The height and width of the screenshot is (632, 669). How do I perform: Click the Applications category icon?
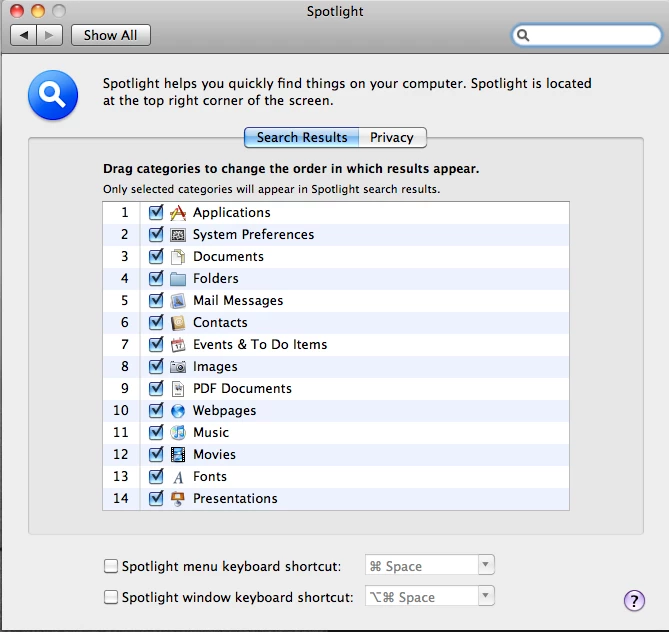pos(178,213)
